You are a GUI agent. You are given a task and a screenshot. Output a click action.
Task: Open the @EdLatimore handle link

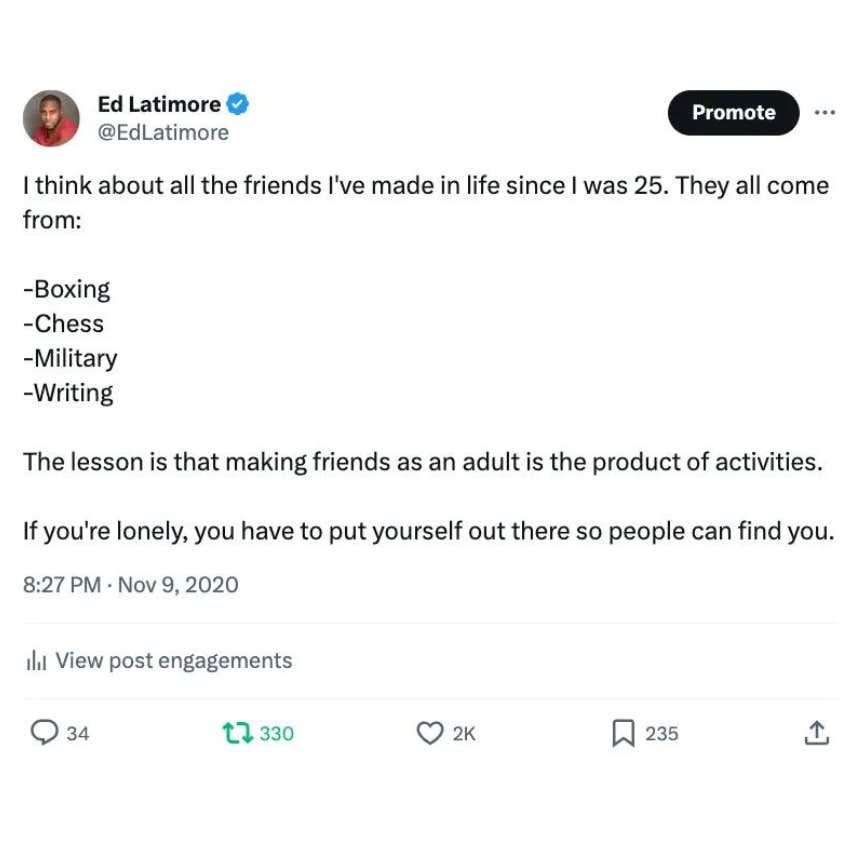pyautogui.click(x=163, y=133)
